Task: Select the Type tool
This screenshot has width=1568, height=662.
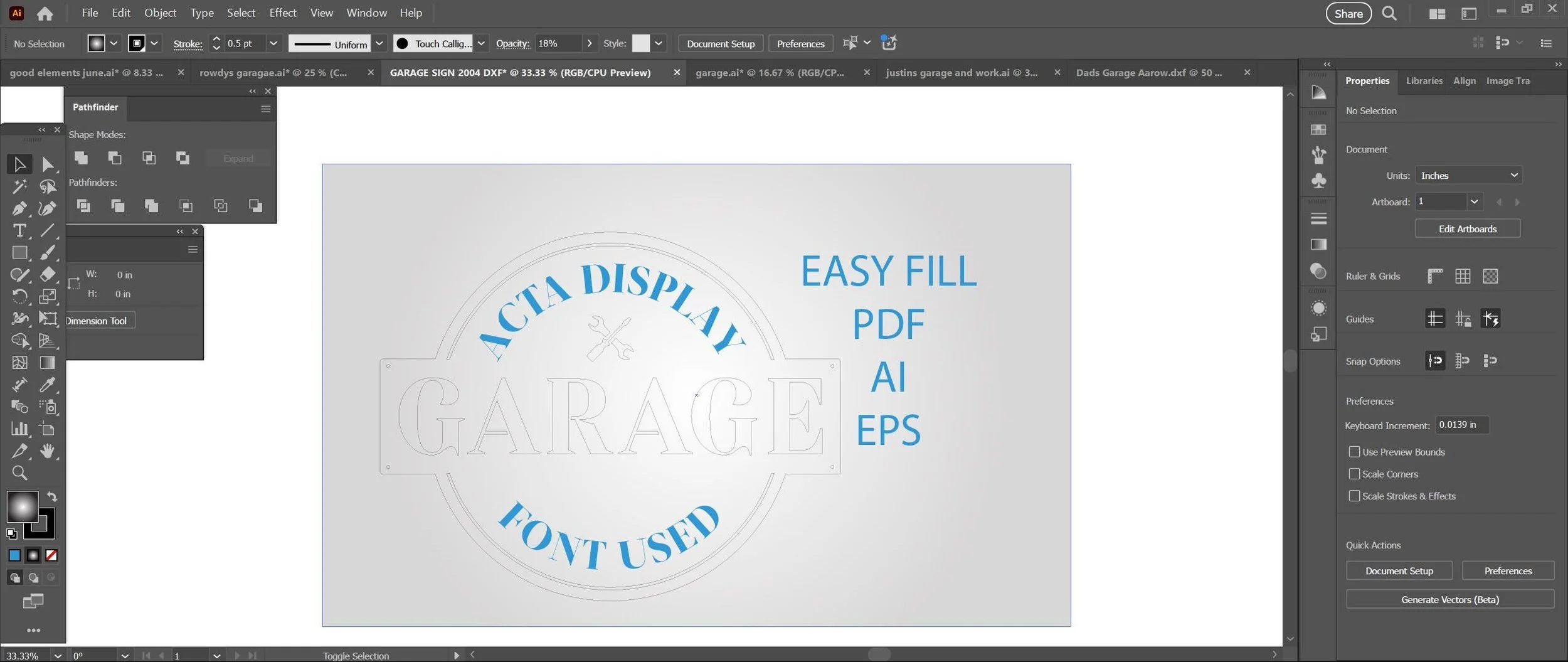Action: [x=19, y=230]
